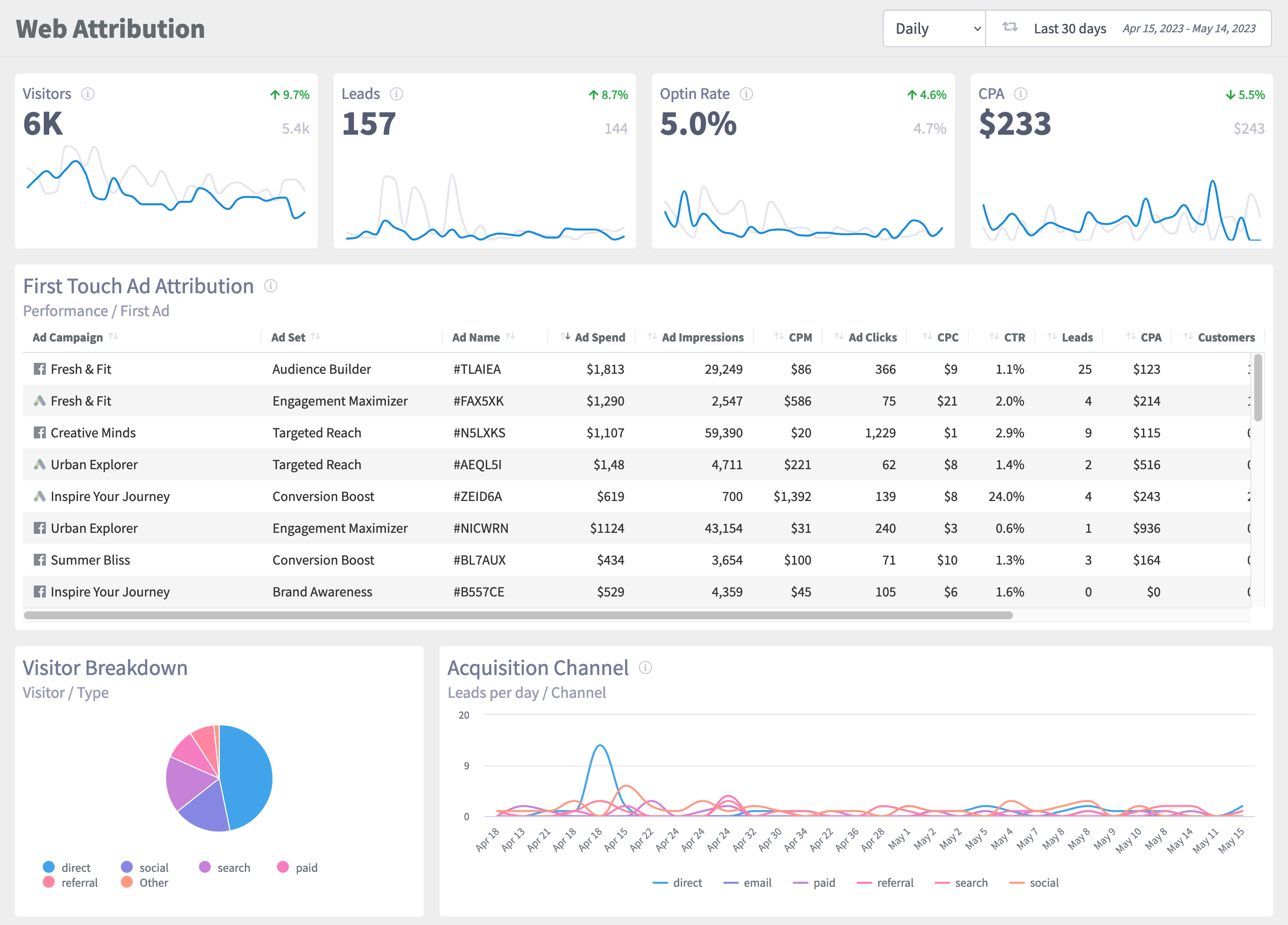
Task: Click sort arrows icon next to Ad Campaign
Action: [x=113, y=336]
